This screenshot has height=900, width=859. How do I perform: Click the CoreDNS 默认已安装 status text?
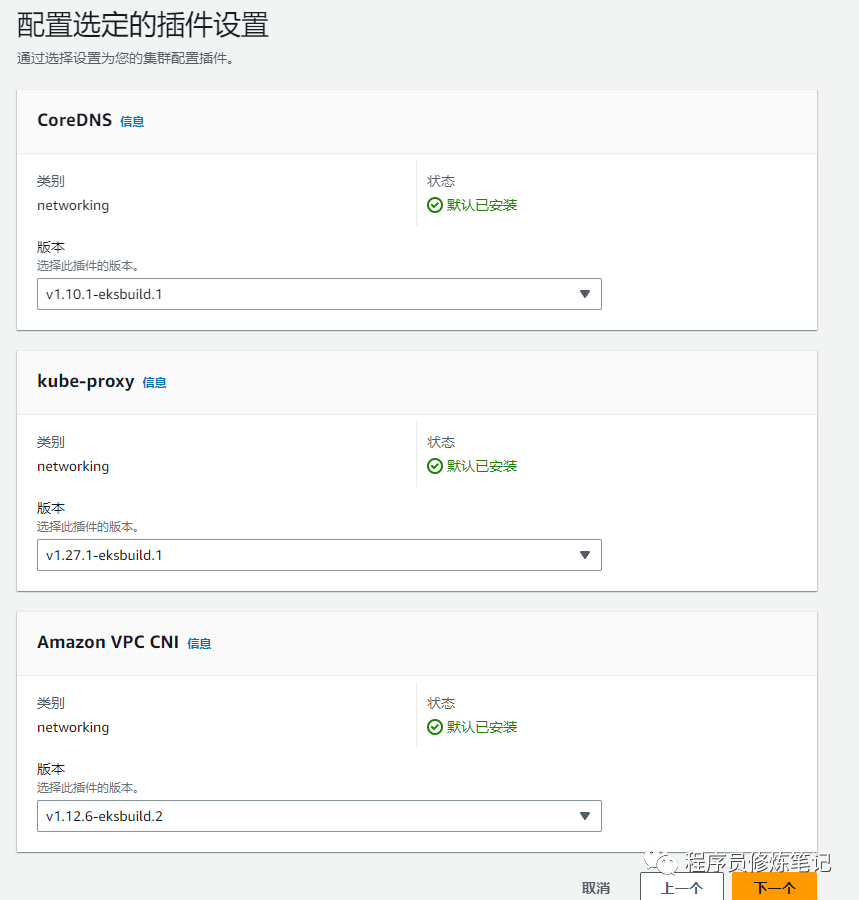482,205
